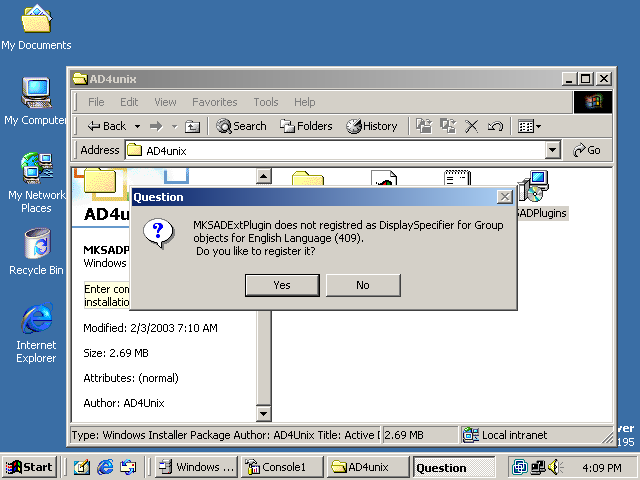
Task: Open the Tools menu
Action: coord(266,102)
